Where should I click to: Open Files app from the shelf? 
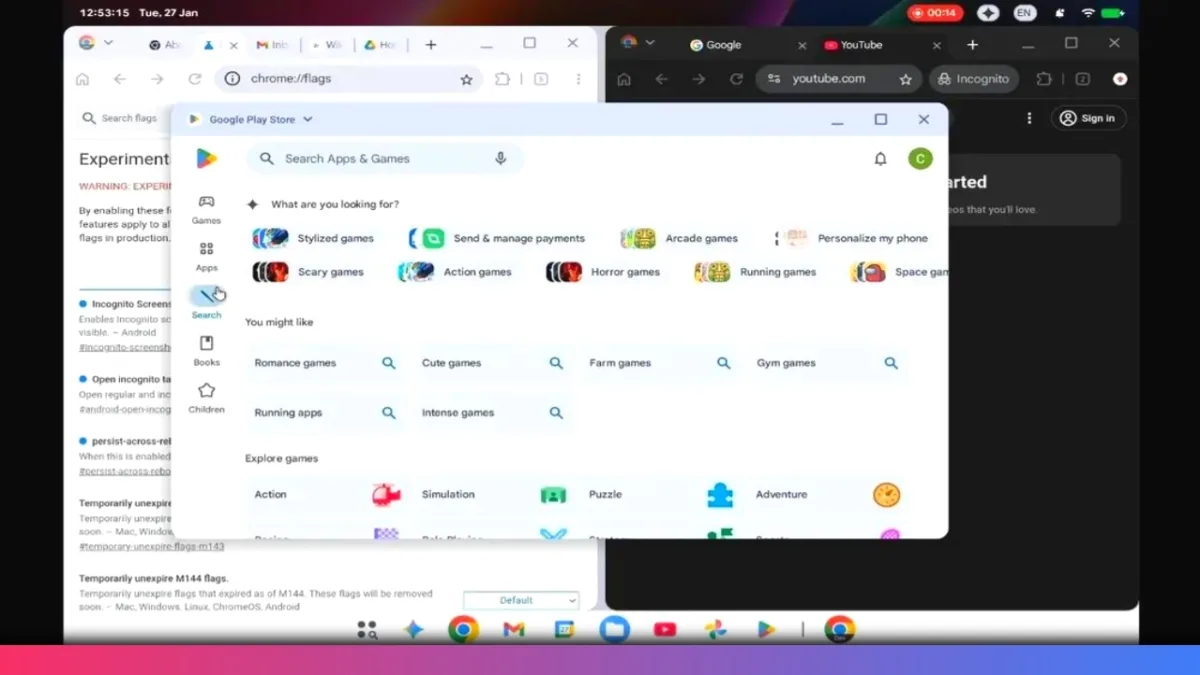(x=614, y=630)
